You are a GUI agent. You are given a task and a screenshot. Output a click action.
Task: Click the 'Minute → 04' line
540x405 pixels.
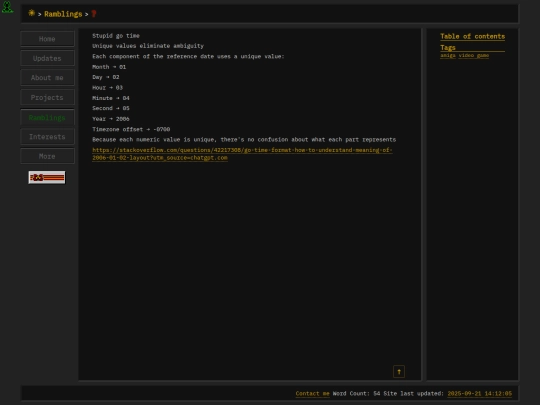[x=111, y=98]
